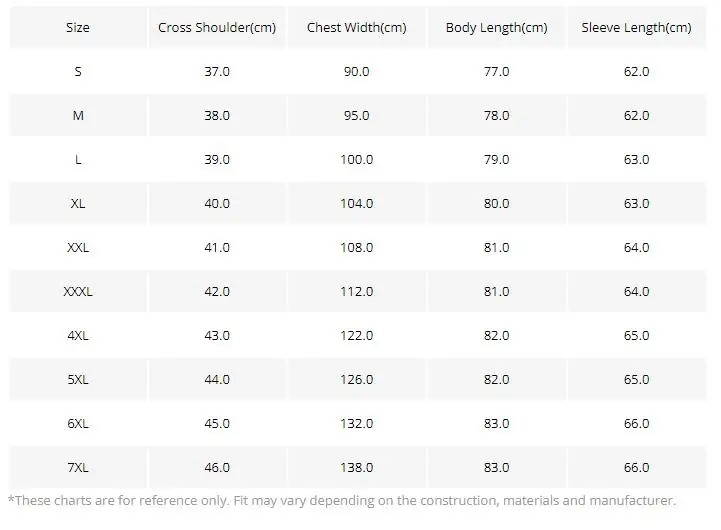Select the 45.0 cross shoulder cell

coord(217,424)
